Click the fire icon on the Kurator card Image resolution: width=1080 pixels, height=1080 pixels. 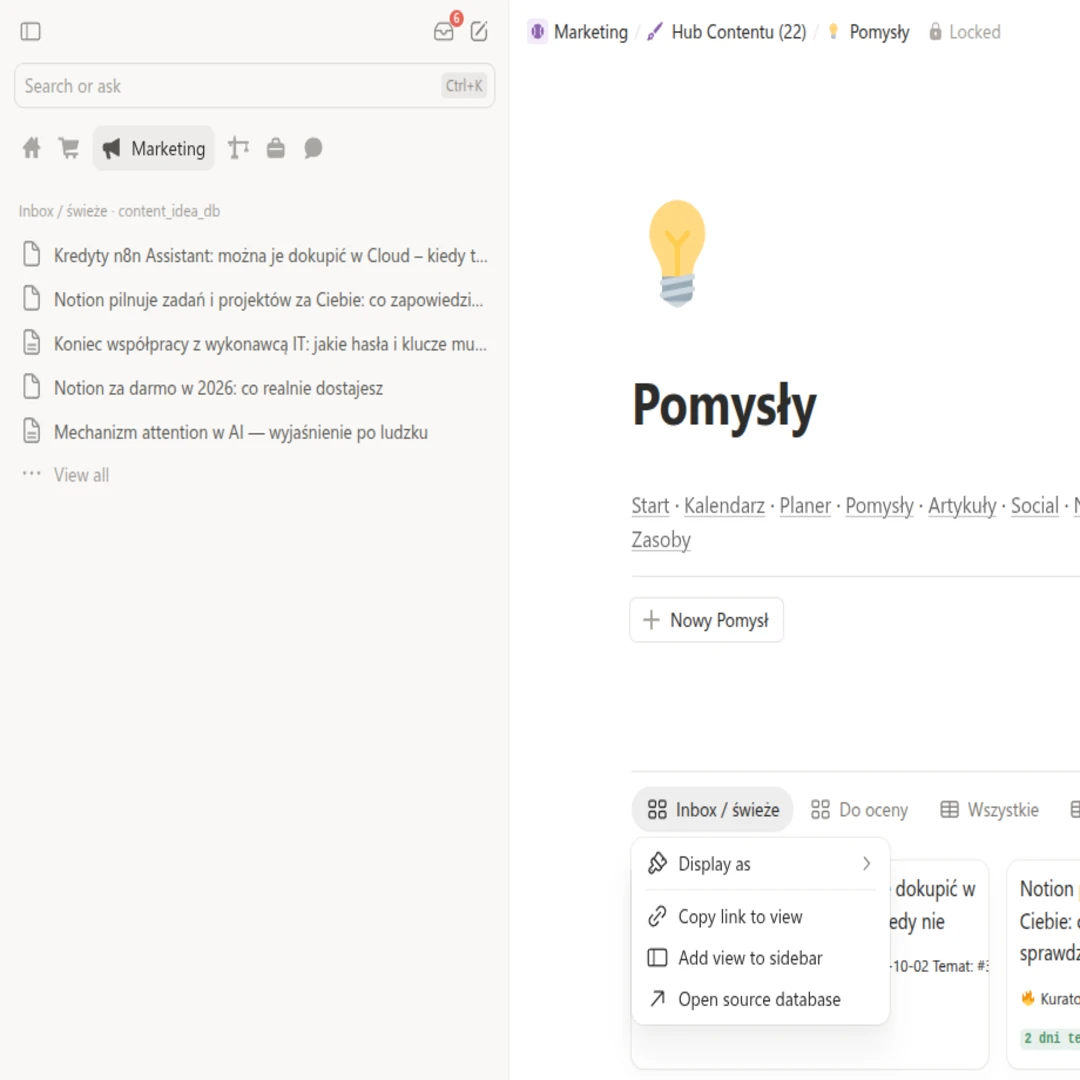1028,998
